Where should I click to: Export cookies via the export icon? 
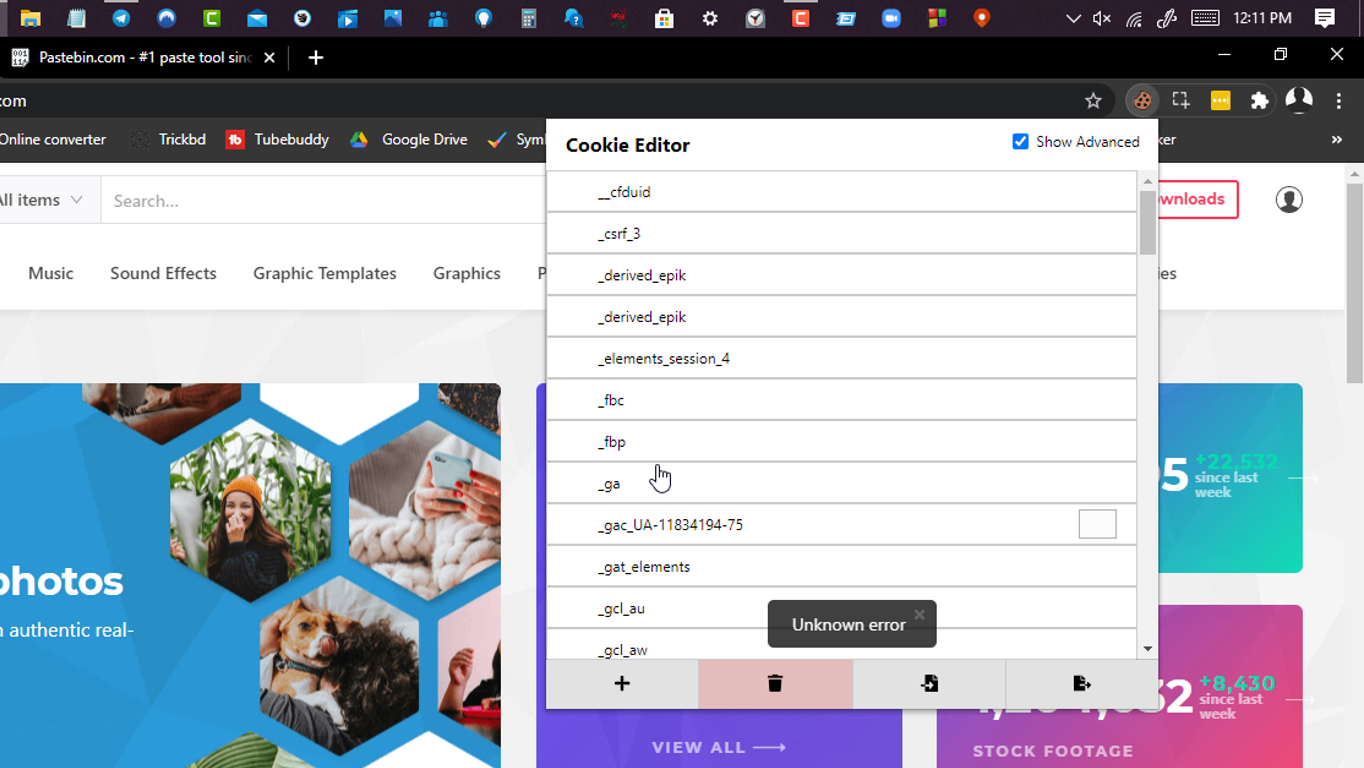click(x=1082, y=684)
